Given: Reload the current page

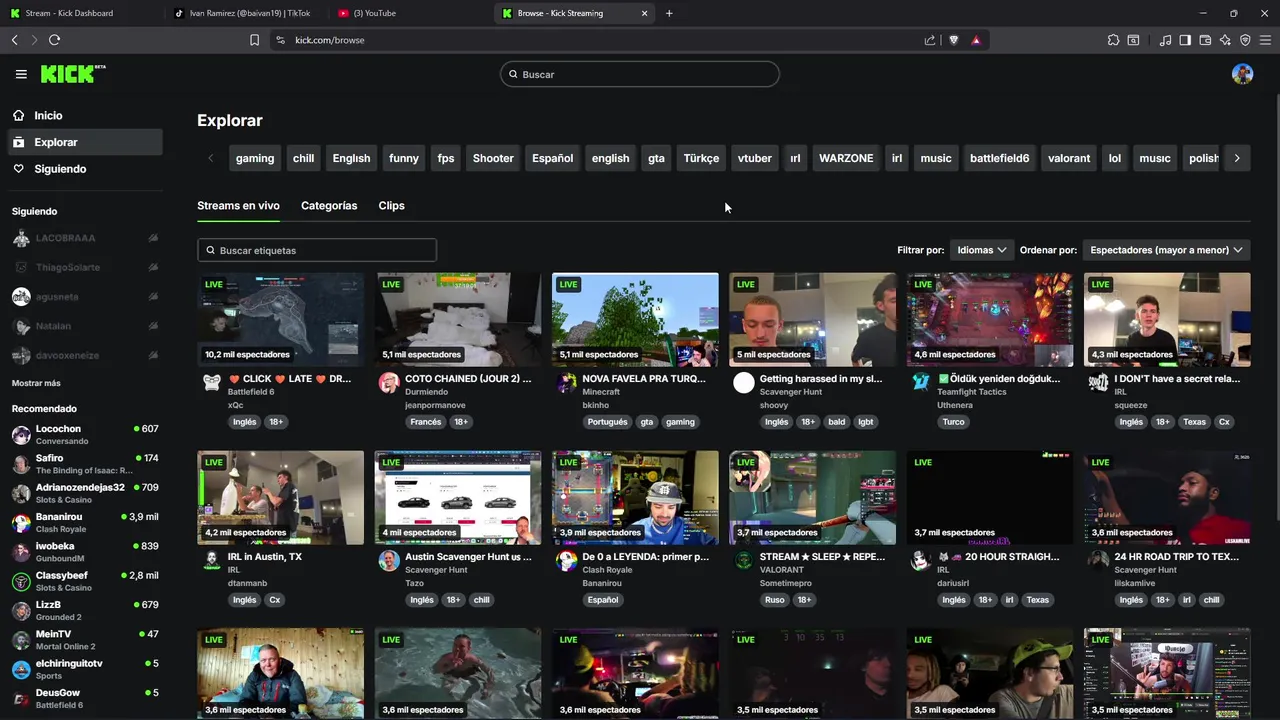Looking at the screenshot, I should point(54,40).
